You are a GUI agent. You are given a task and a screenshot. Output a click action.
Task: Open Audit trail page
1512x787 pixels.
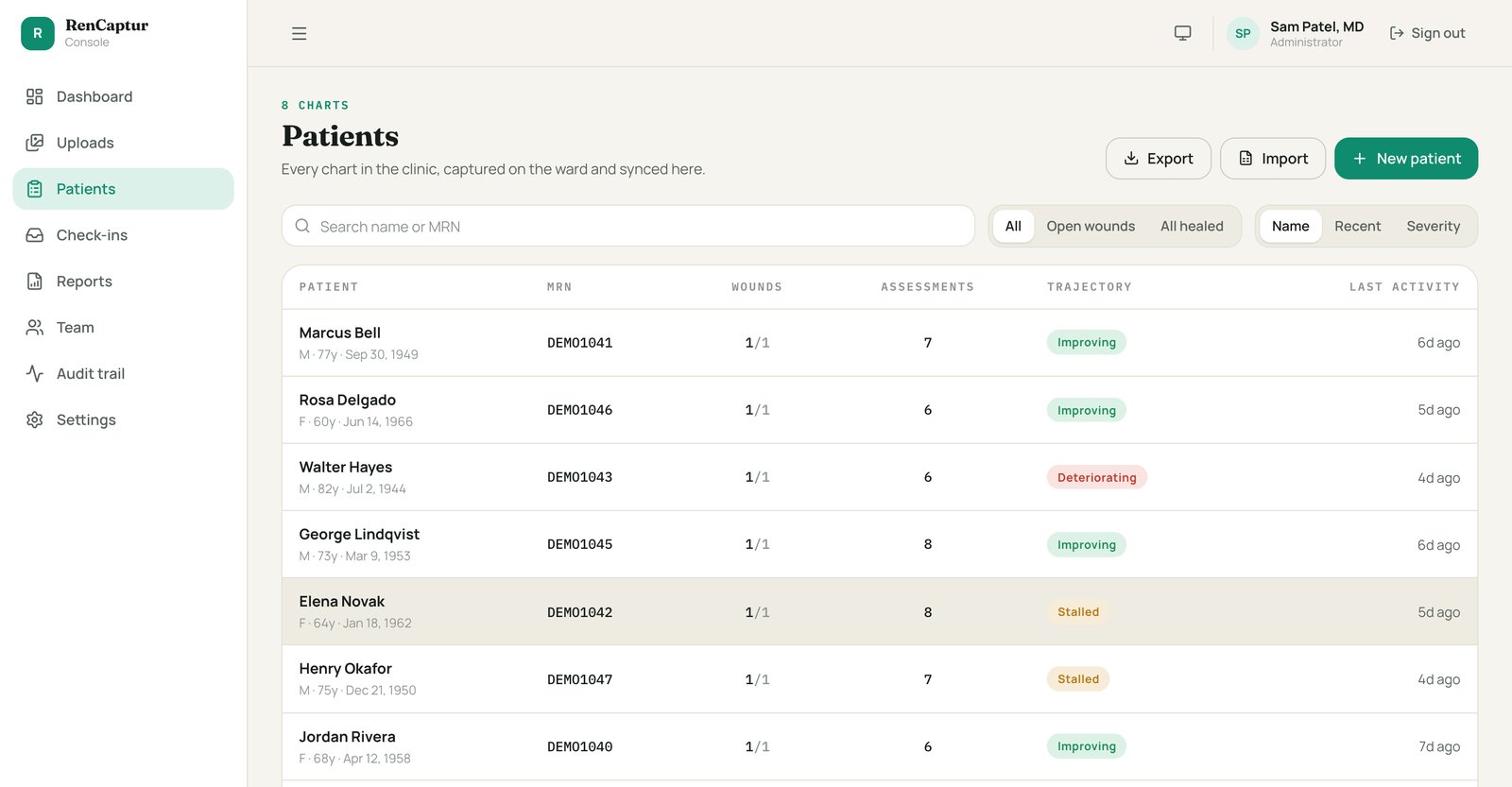123,374
